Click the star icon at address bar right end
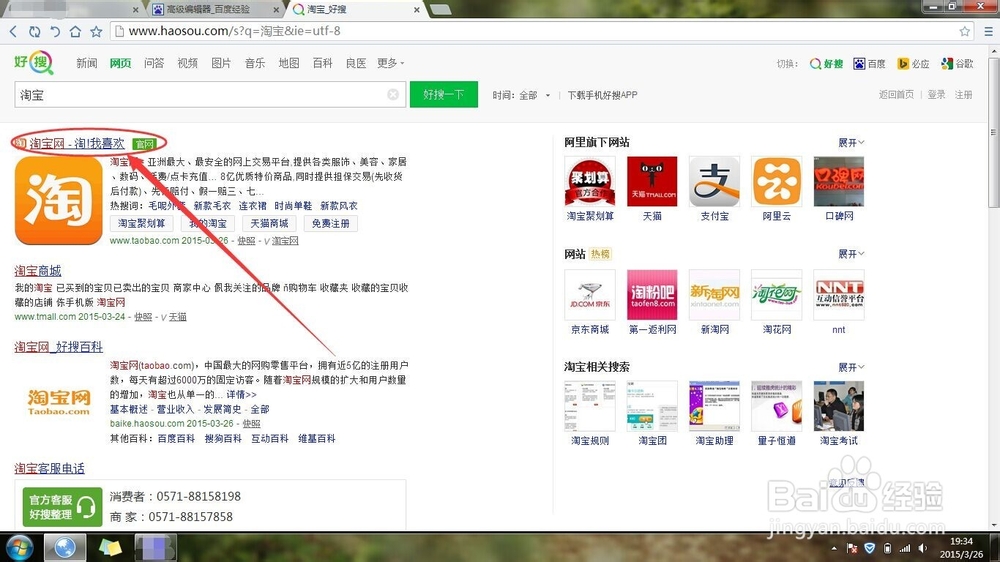 pos(965,31)
